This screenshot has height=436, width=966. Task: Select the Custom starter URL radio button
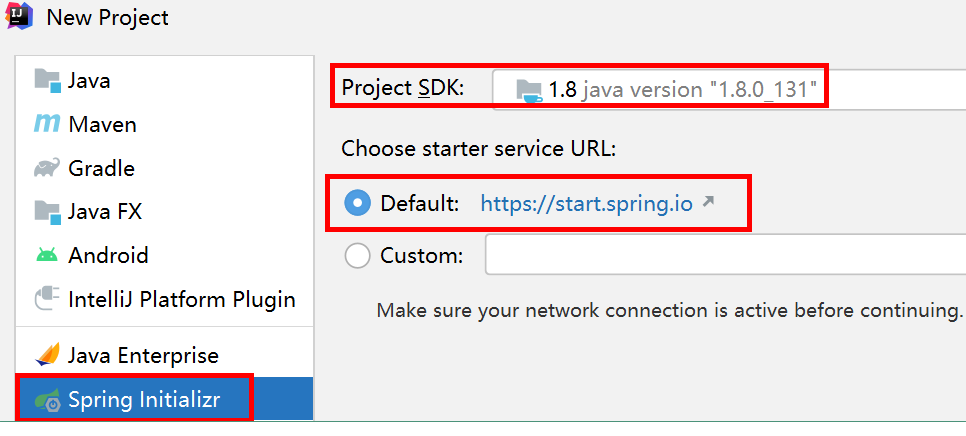(x=357, y=256)
